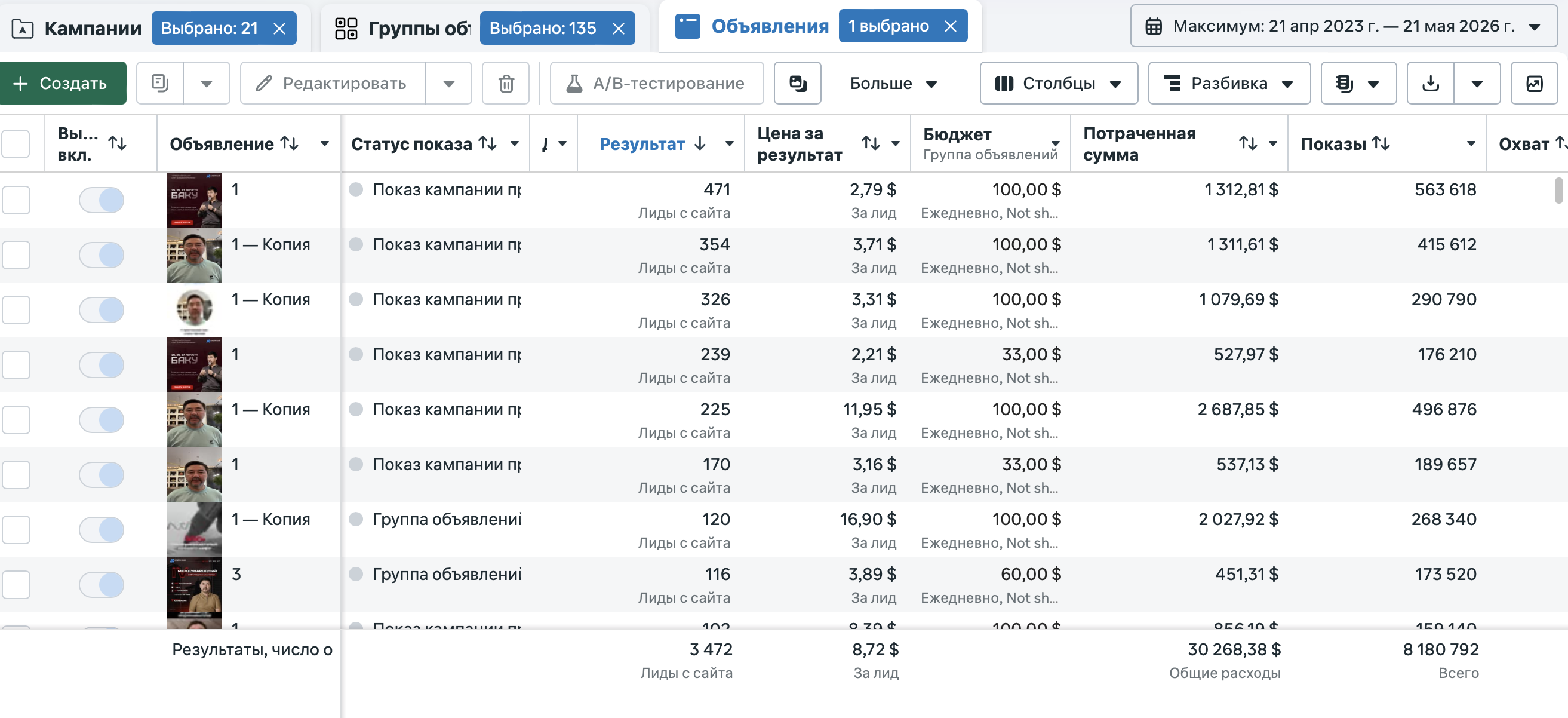Click the 'A/B-тестирование' button
The width and height of the screenshot is (1568, 718).
coord(656,83)
